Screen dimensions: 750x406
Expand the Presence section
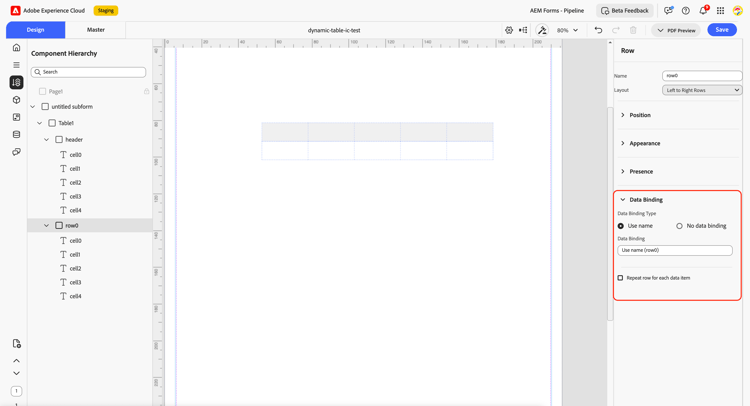(622, 171)
